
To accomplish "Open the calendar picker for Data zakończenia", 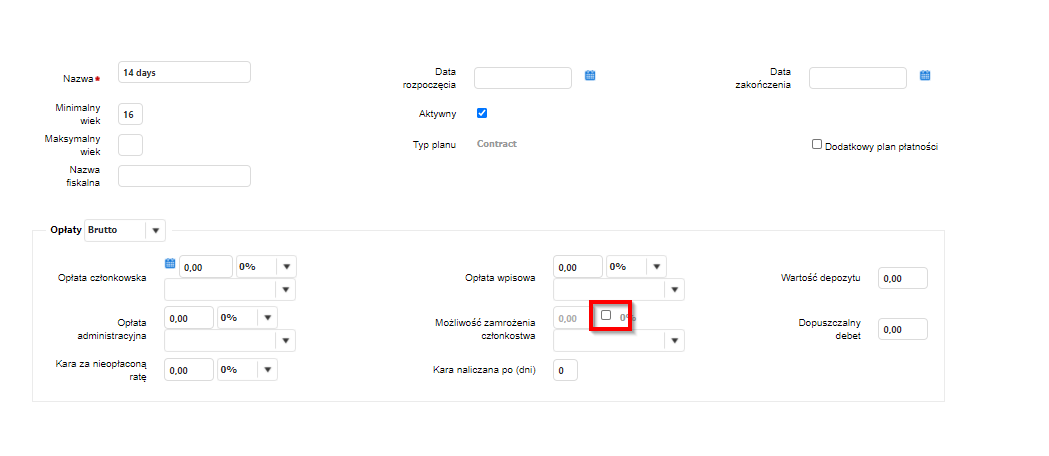I will click(925, 76).
